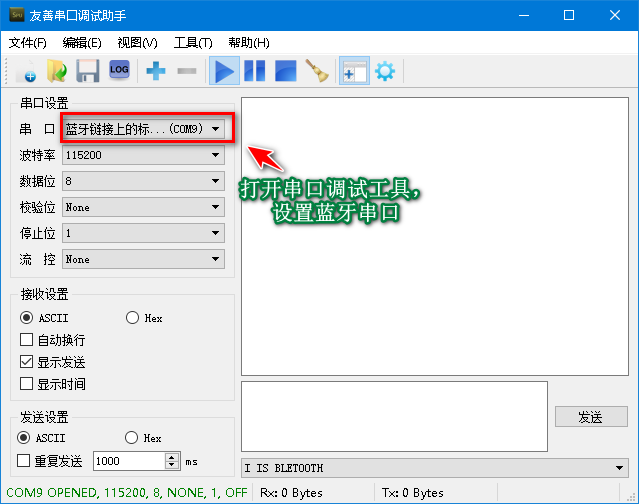The image size is (639, 504).
Task: Open the 视图(V) menu
Action: coord(137,42)
